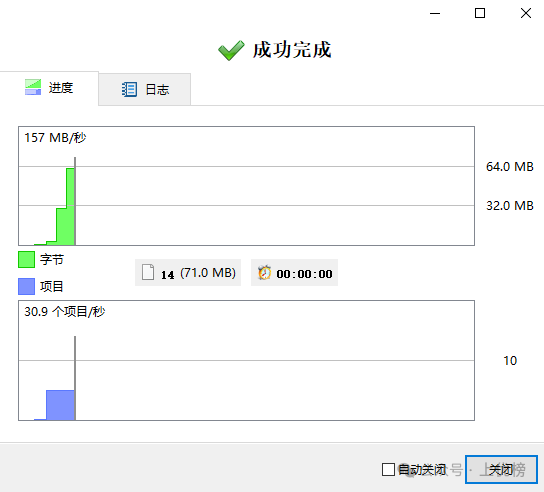Click the blue 项目 items legend swatch
Image resolution: width=544 pixels, height=492 pixels.
(26, 286)
